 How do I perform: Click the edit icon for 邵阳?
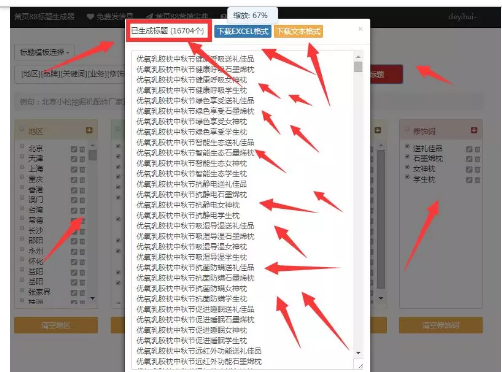pos(74,241)
